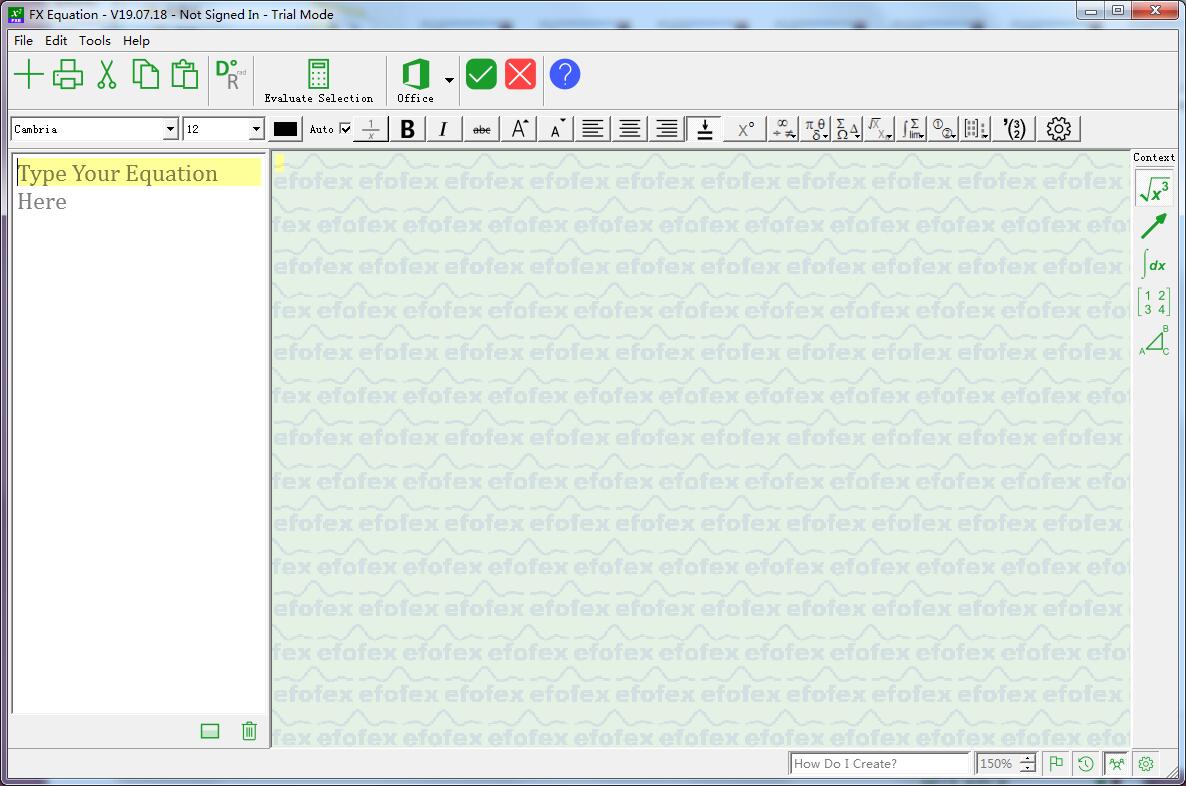Click the fraction 1/x format button

click(371, 129)
